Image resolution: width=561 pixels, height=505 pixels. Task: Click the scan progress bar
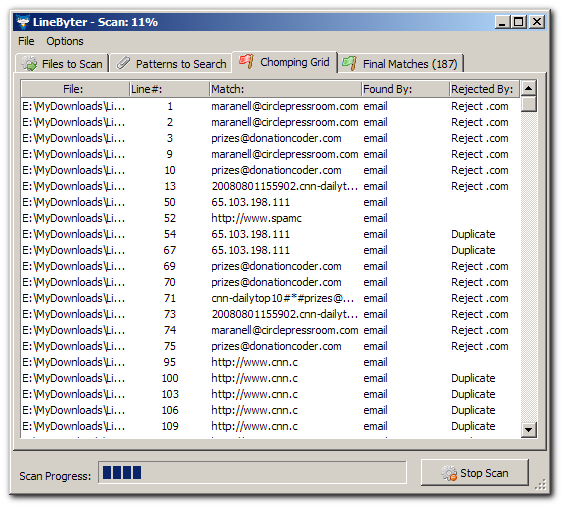click(252, 472)
